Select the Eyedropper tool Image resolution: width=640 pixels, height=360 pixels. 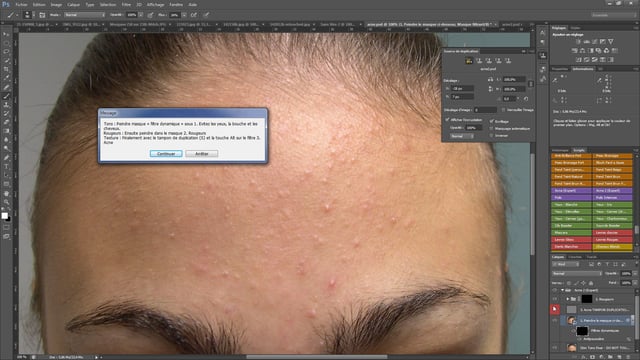tap(6, 78)
